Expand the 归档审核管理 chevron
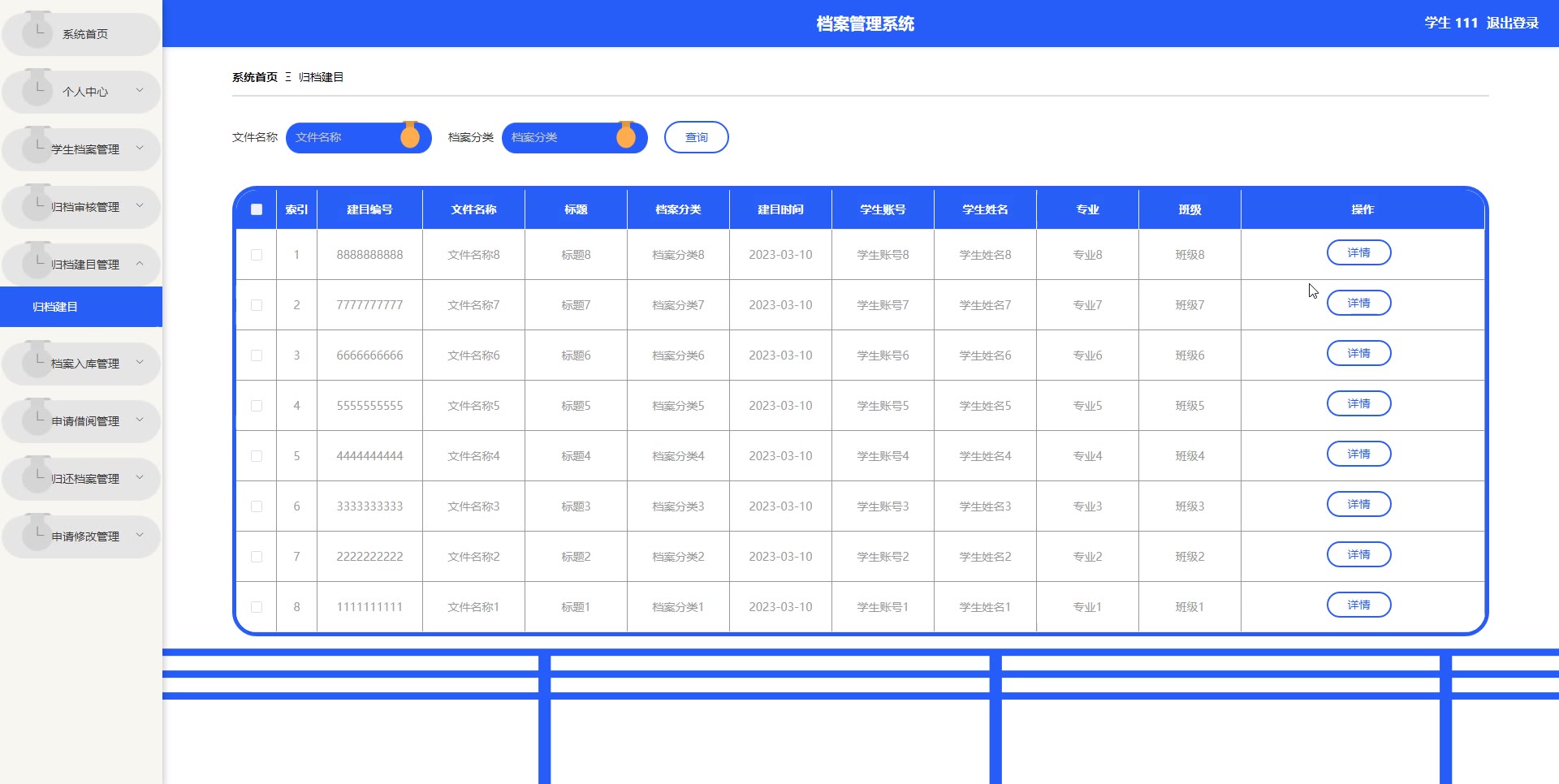 140,205
